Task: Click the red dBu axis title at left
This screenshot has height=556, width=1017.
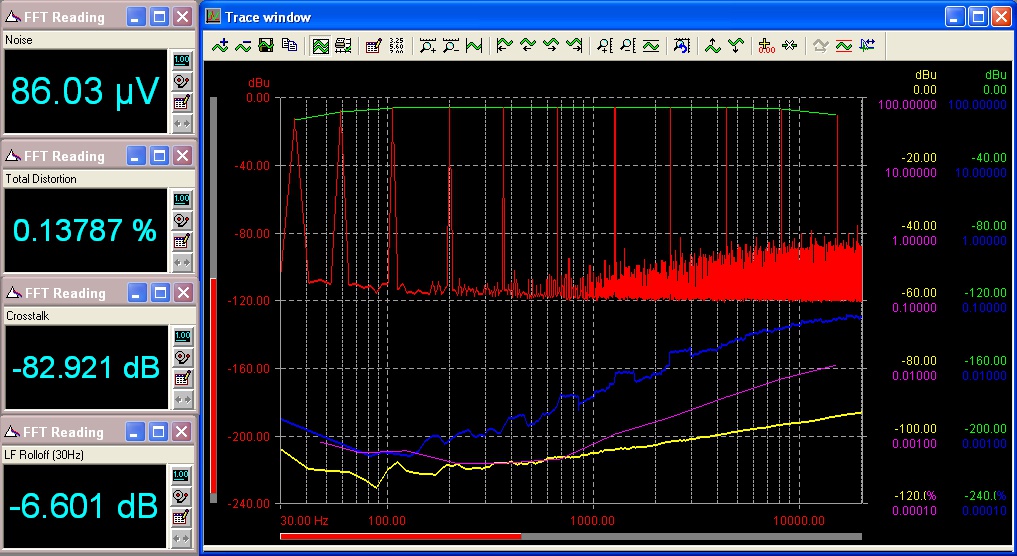Action: coord(258,83)
